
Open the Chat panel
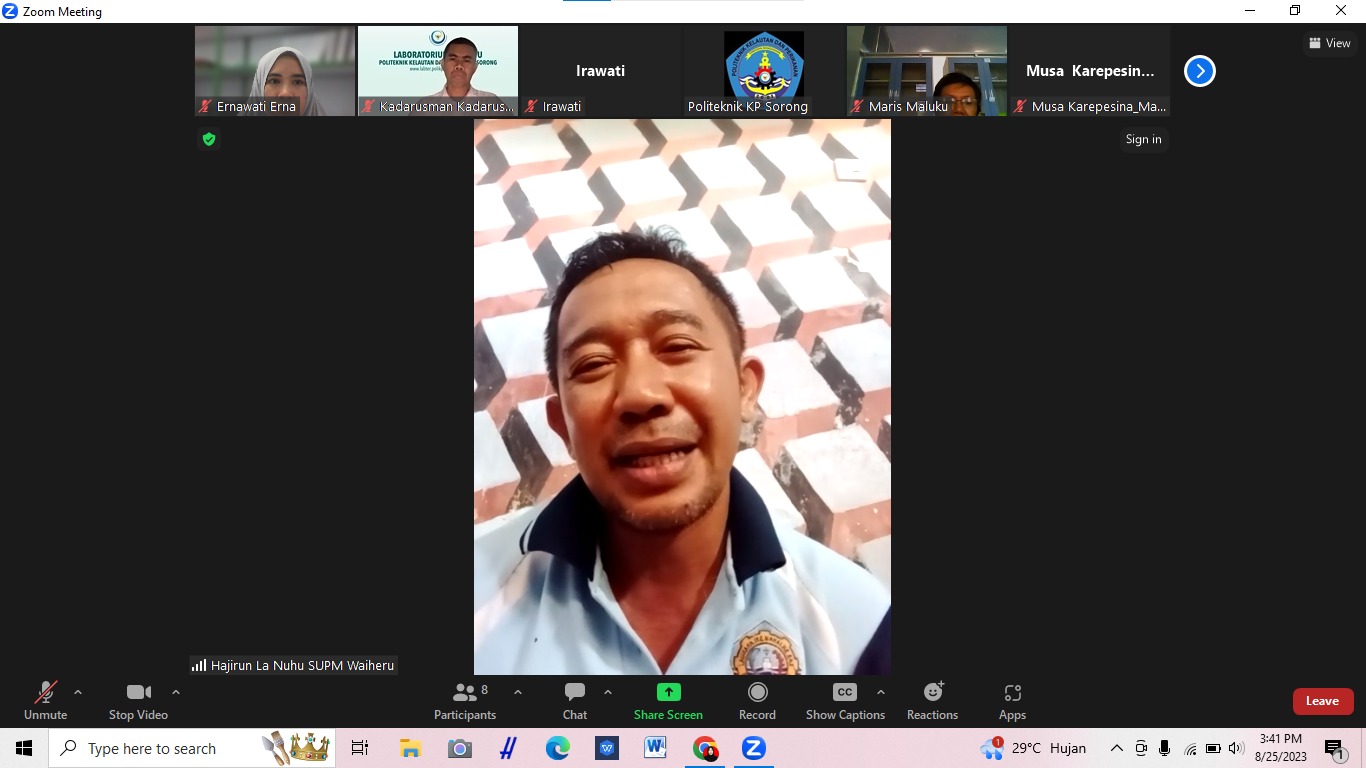coord(575,701)
